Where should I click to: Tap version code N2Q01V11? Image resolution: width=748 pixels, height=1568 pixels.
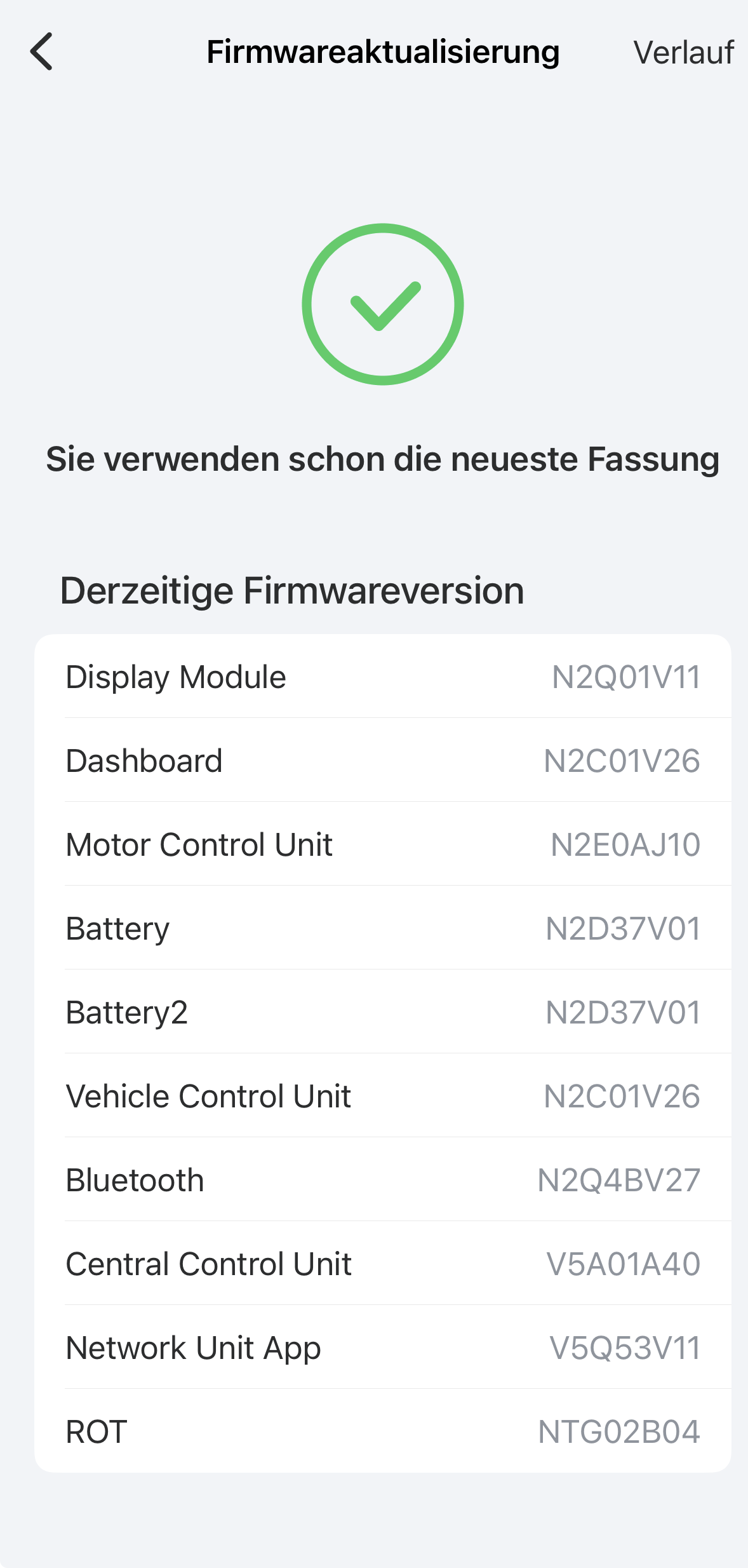tap(626, 677)
